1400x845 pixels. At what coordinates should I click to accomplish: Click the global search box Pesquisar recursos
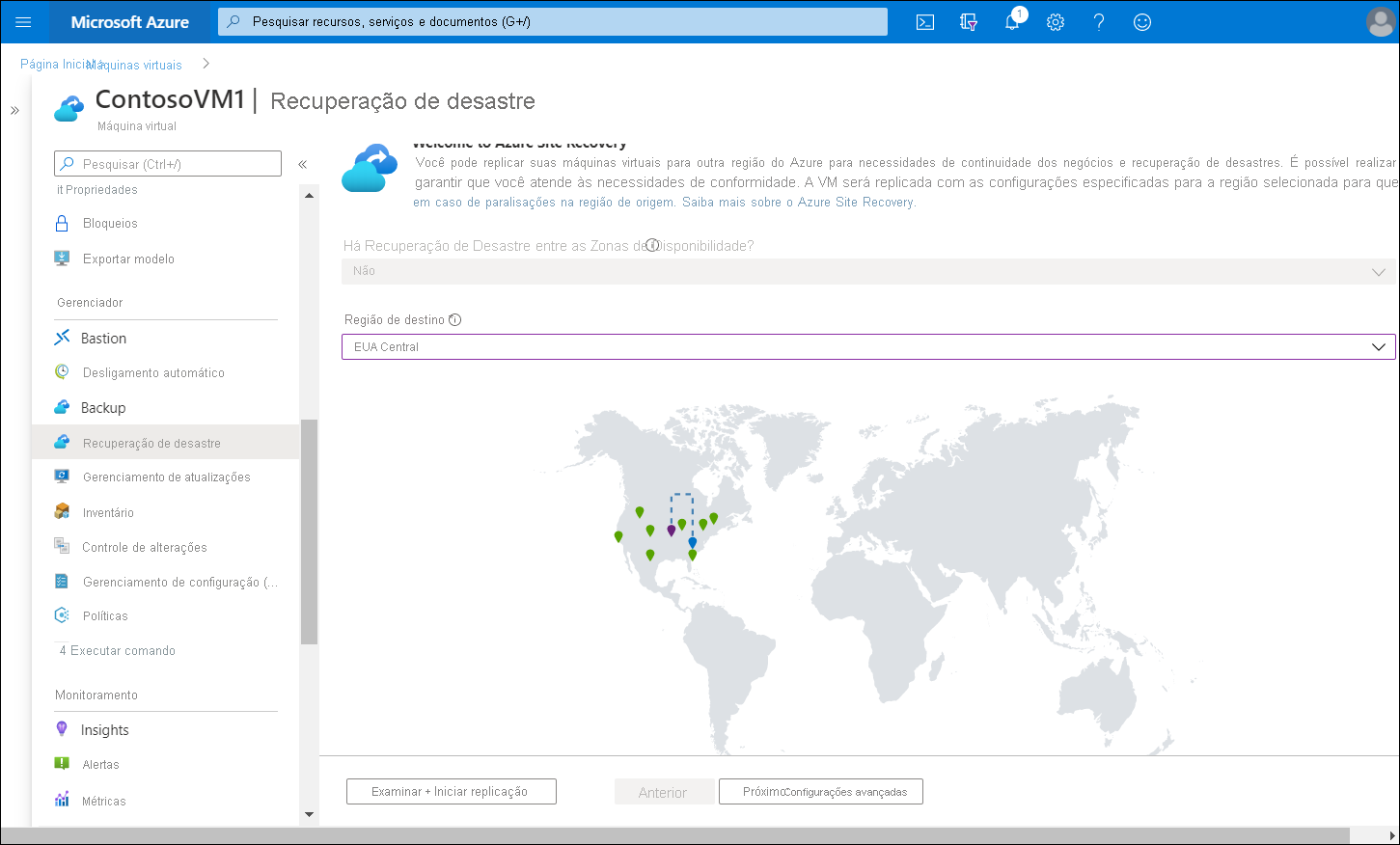pos(553,21)
